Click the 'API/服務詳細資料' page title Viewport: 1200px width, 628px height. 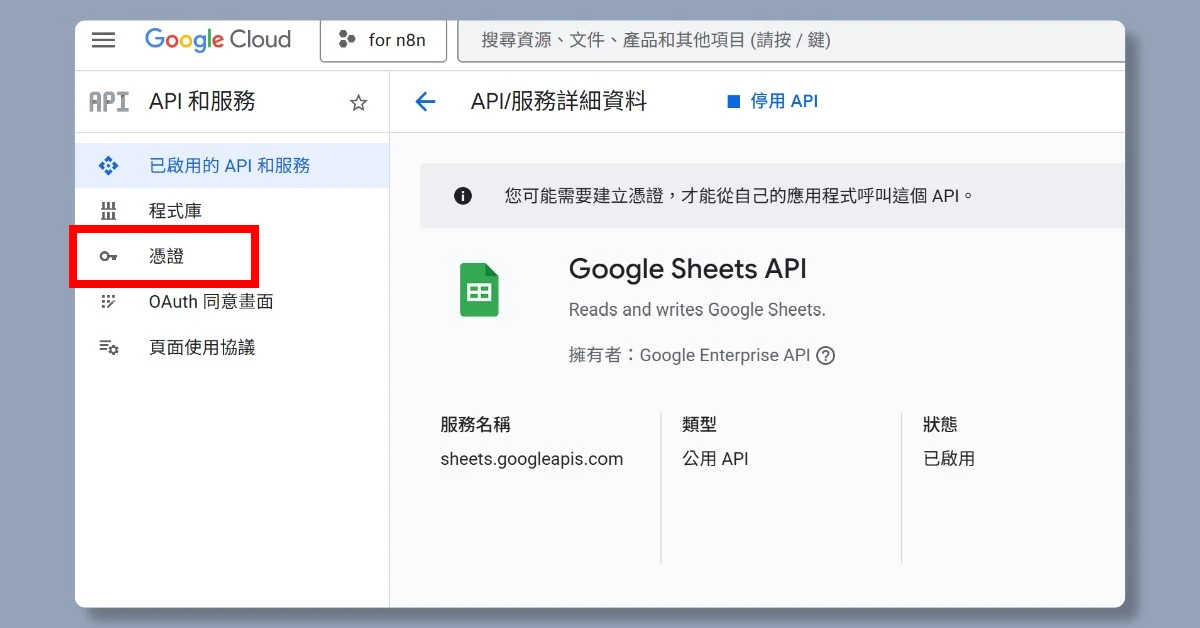tap(559, 101)
